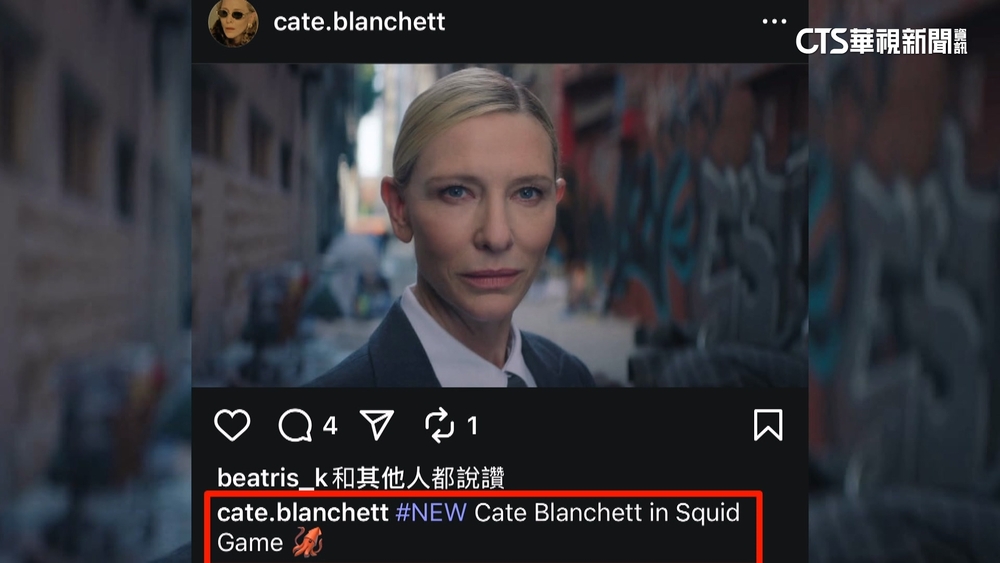Click the squid emoji after Game
Screen dimensions: 1000x563
pyautogui.click(x=308, y=543)
